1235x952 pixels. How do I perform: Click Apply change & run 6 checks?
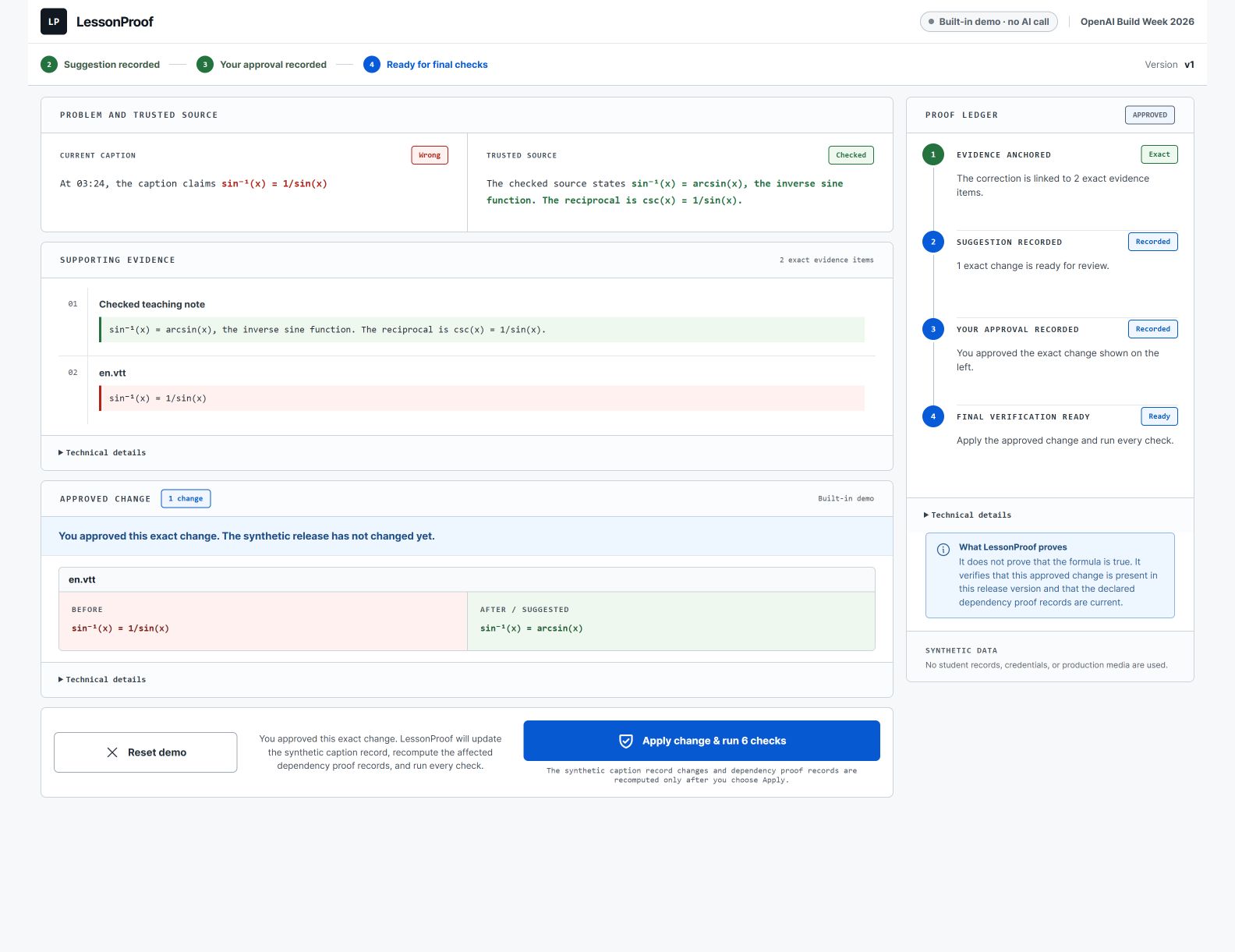pyautogui.click(x=702, y=741)
